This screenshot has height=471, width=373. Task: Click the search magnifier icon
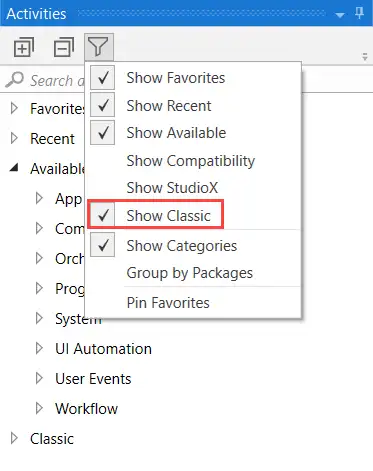(15, 80)
